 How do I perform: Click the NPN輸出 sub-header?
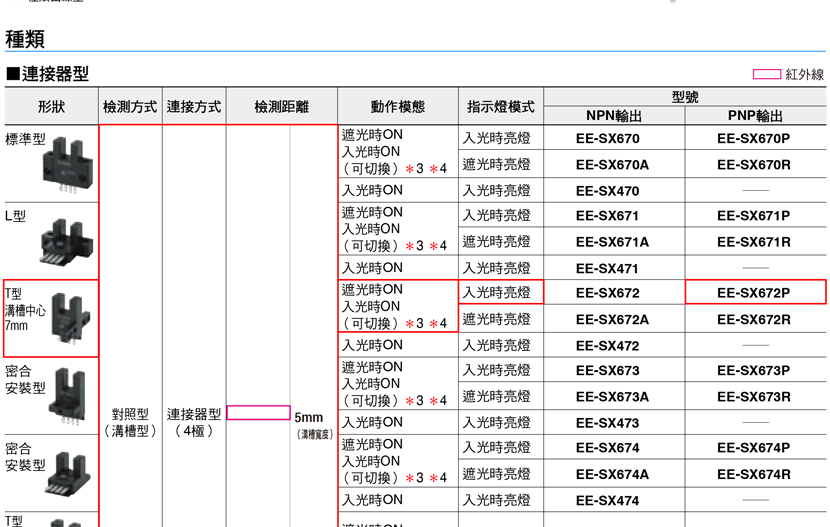tap(614, 116)
